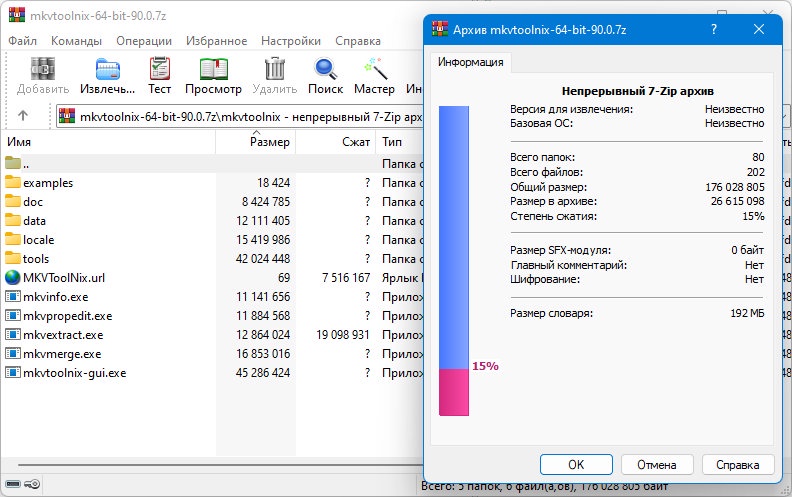The width and height of the screenshot is (792, 497).
Task: Select the MKVToolNix.url globe icon
Action: point(13,277)
